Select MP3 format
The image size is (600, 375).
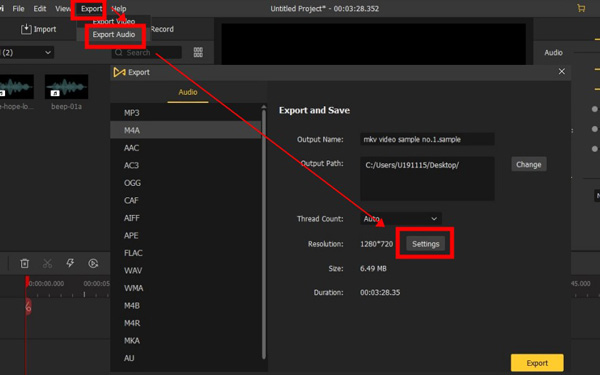click(186, 113)
